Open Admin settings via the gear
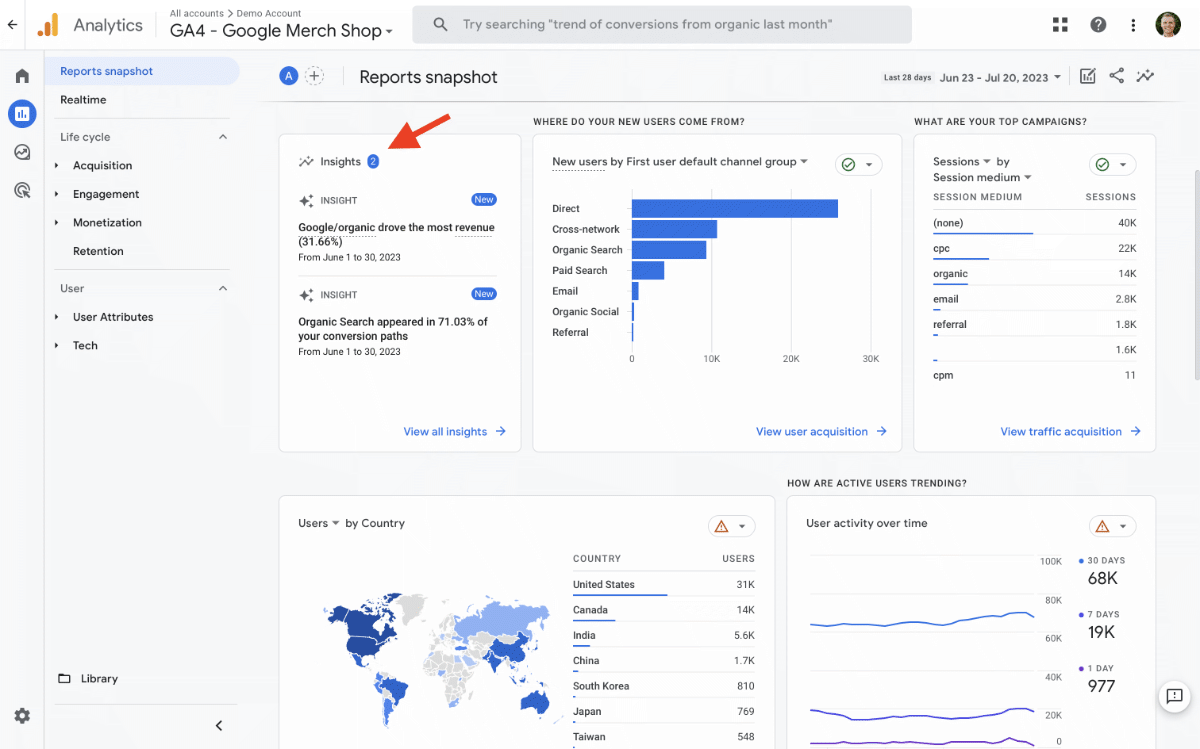This screenshot has width=1200, height=749. [x=22, y=716]
